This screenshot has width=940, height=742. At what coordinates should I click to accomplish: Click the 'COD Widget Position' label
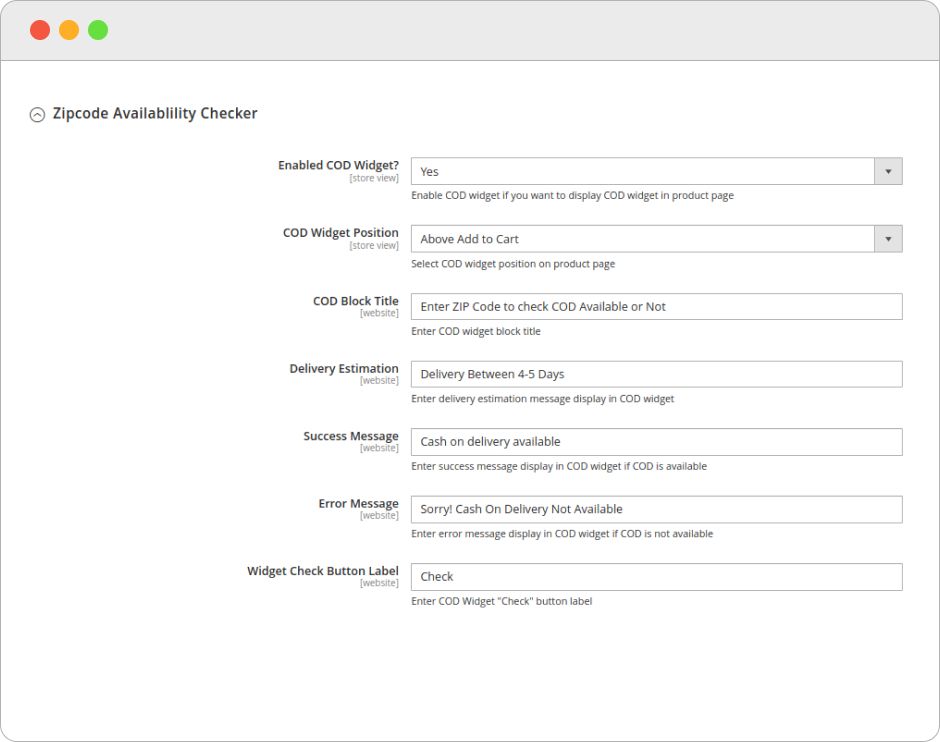(340, 233)
